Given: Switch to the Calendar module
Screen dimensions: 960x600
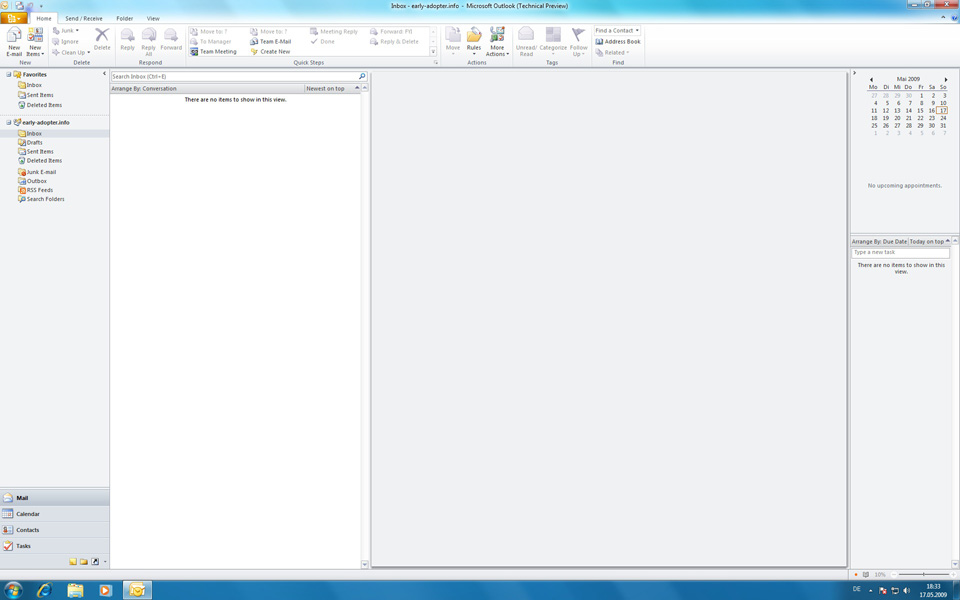Looking at the screenshot, I should (x=54, y=514).
